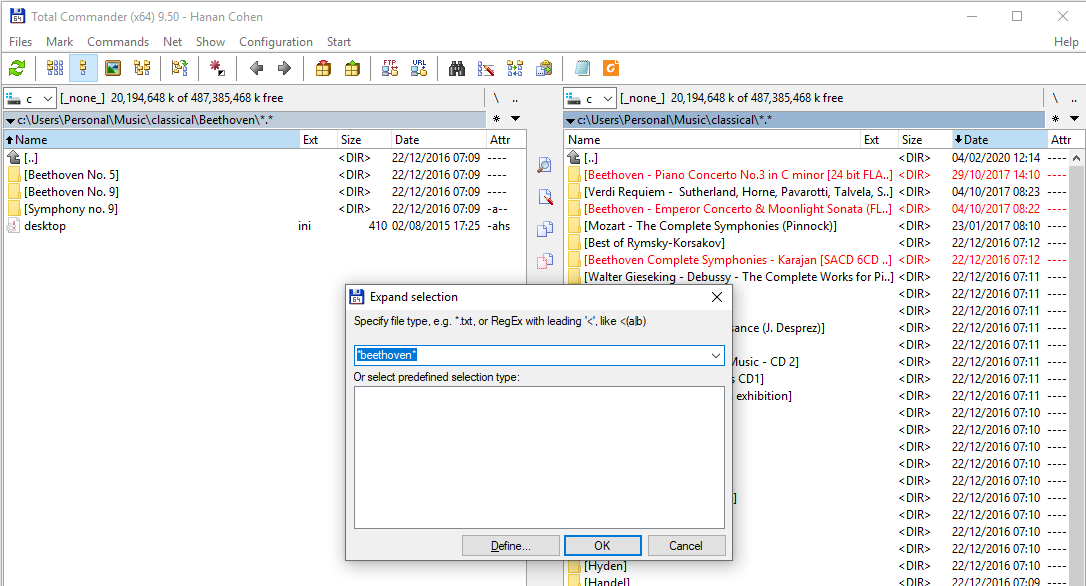Click the Define... button

[x=510, y=546]
